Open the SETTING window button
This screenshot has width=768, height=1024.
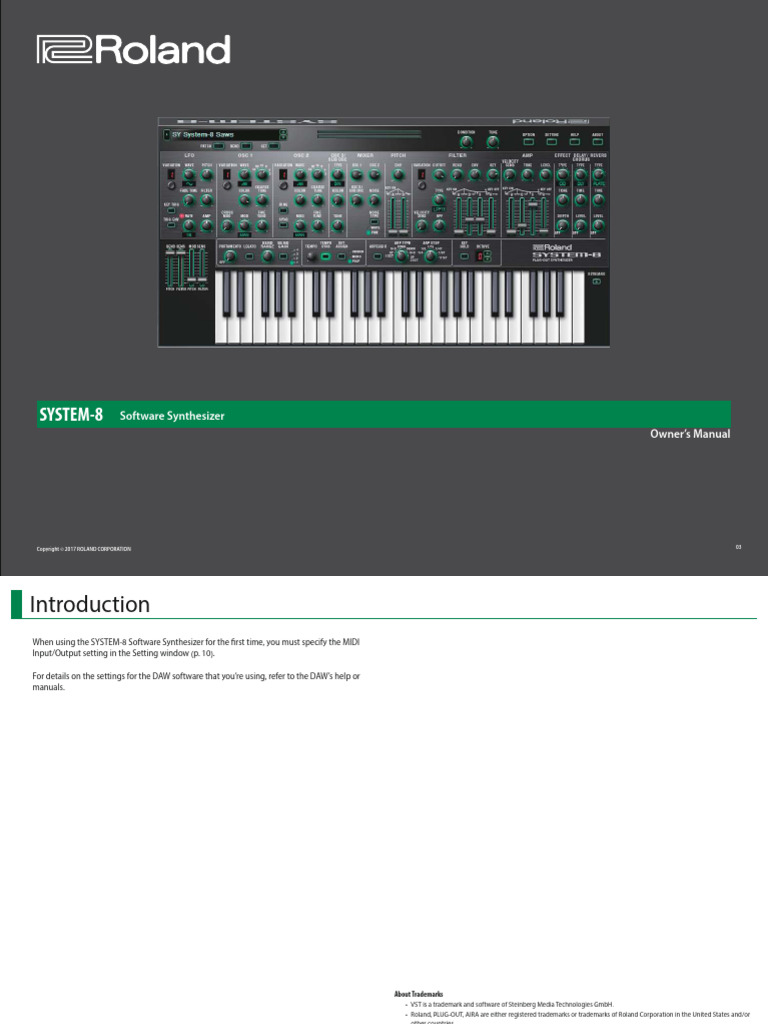pyautogui.click(x=551, y=142)
